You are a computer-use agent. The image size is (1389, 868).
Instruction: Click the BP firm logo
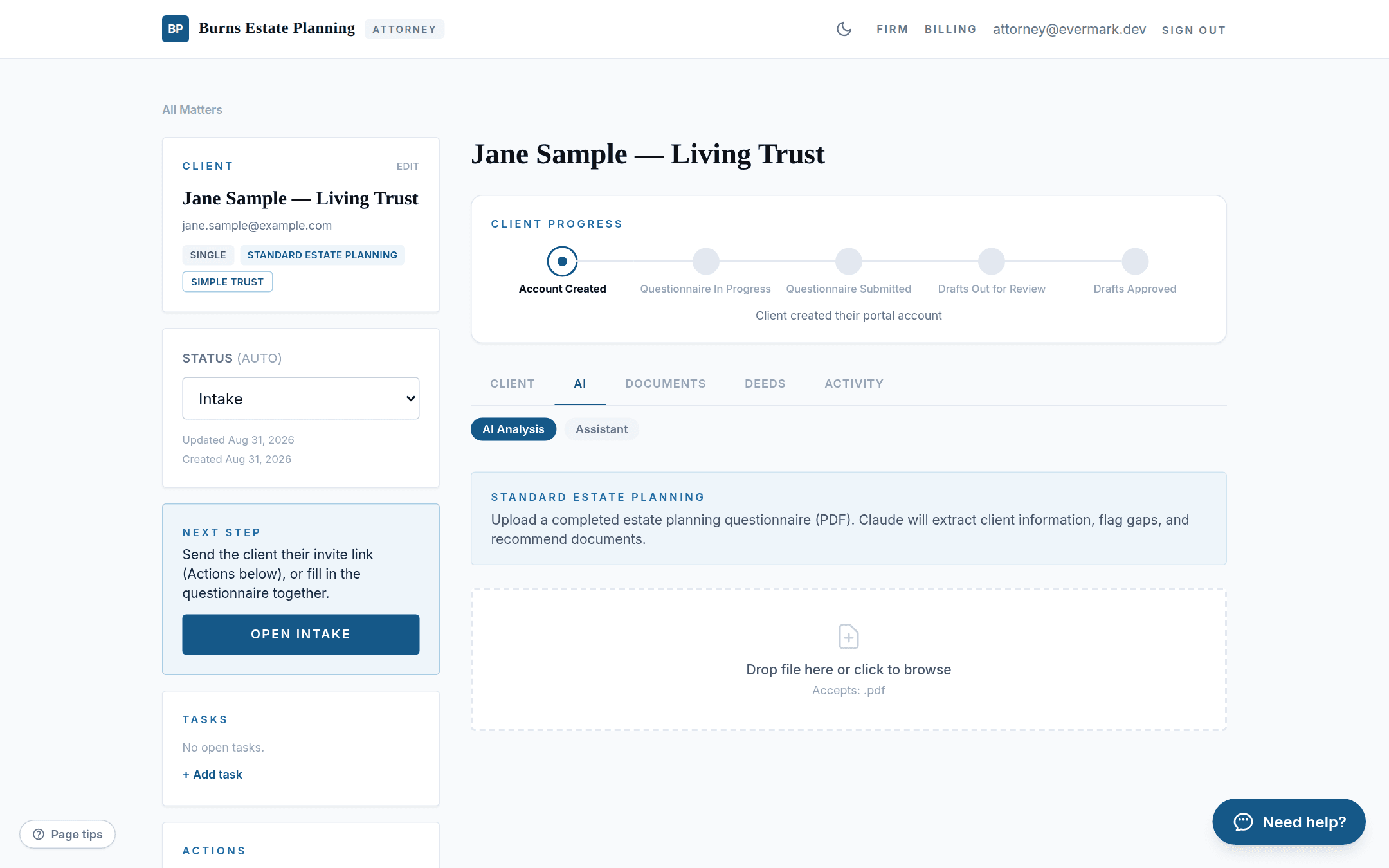pos(176,29)
